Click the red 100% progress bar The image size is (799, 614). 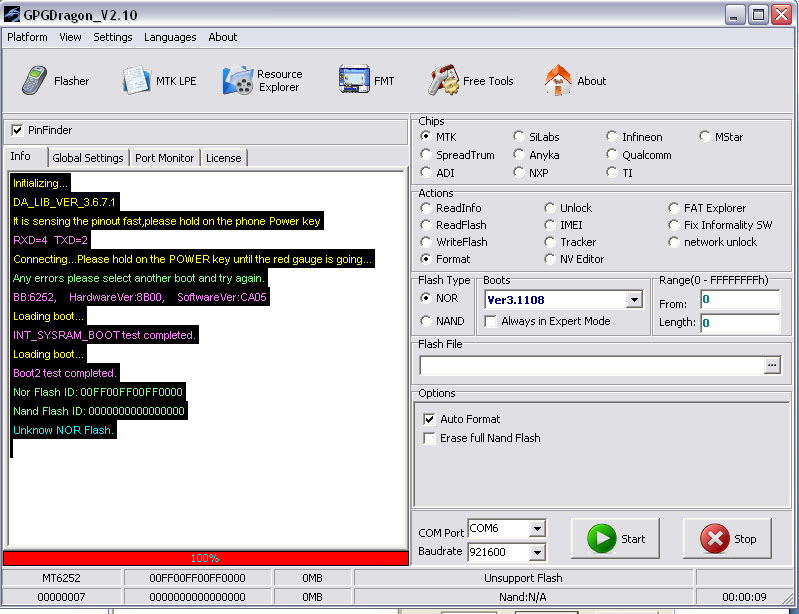pos(205,558)
